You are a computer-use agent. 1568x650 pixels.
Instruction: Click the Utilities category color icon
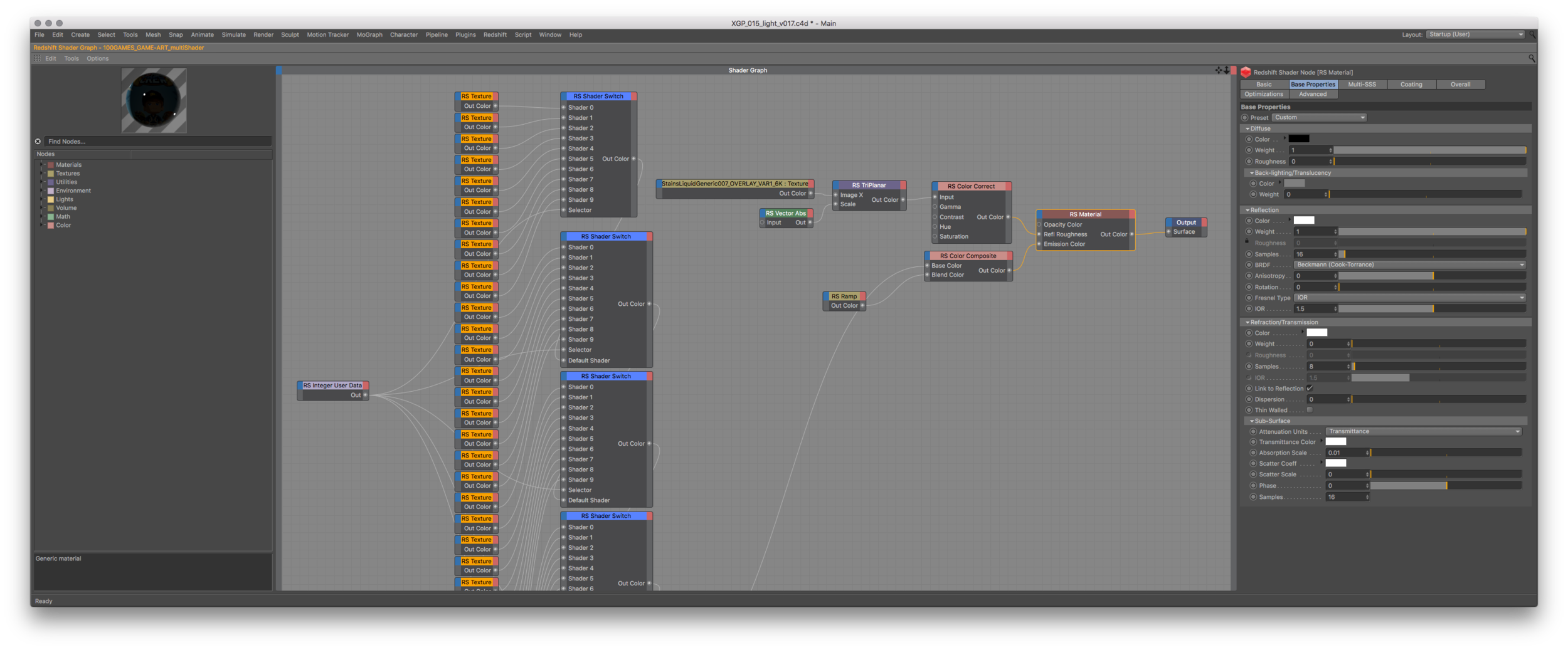(x=51, y=182)
